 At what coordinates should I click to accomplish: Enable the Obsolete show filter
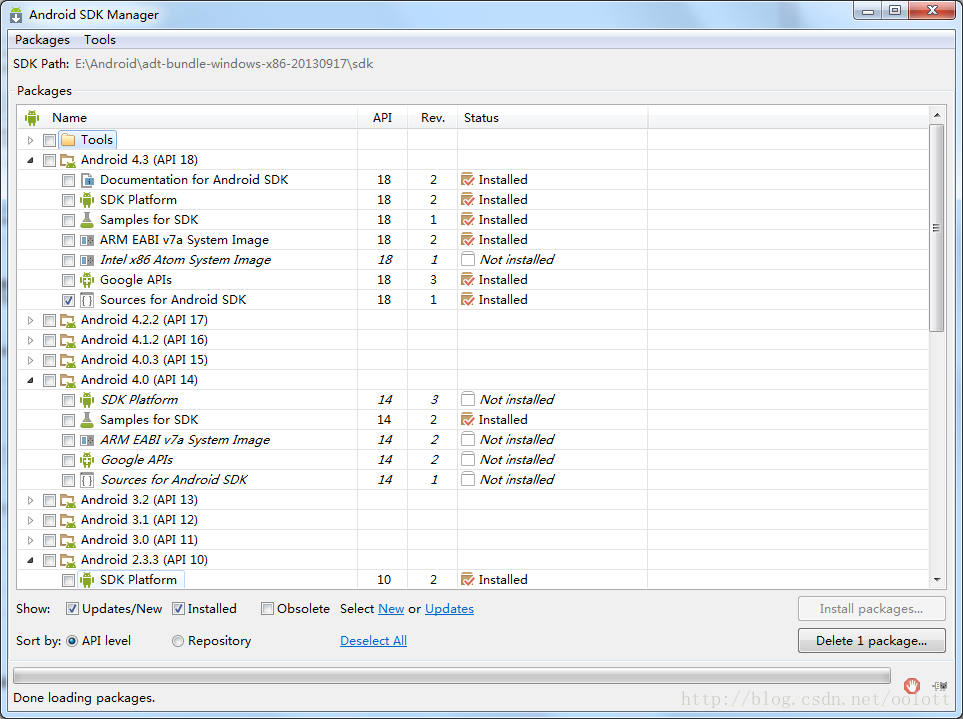point(267,608)
